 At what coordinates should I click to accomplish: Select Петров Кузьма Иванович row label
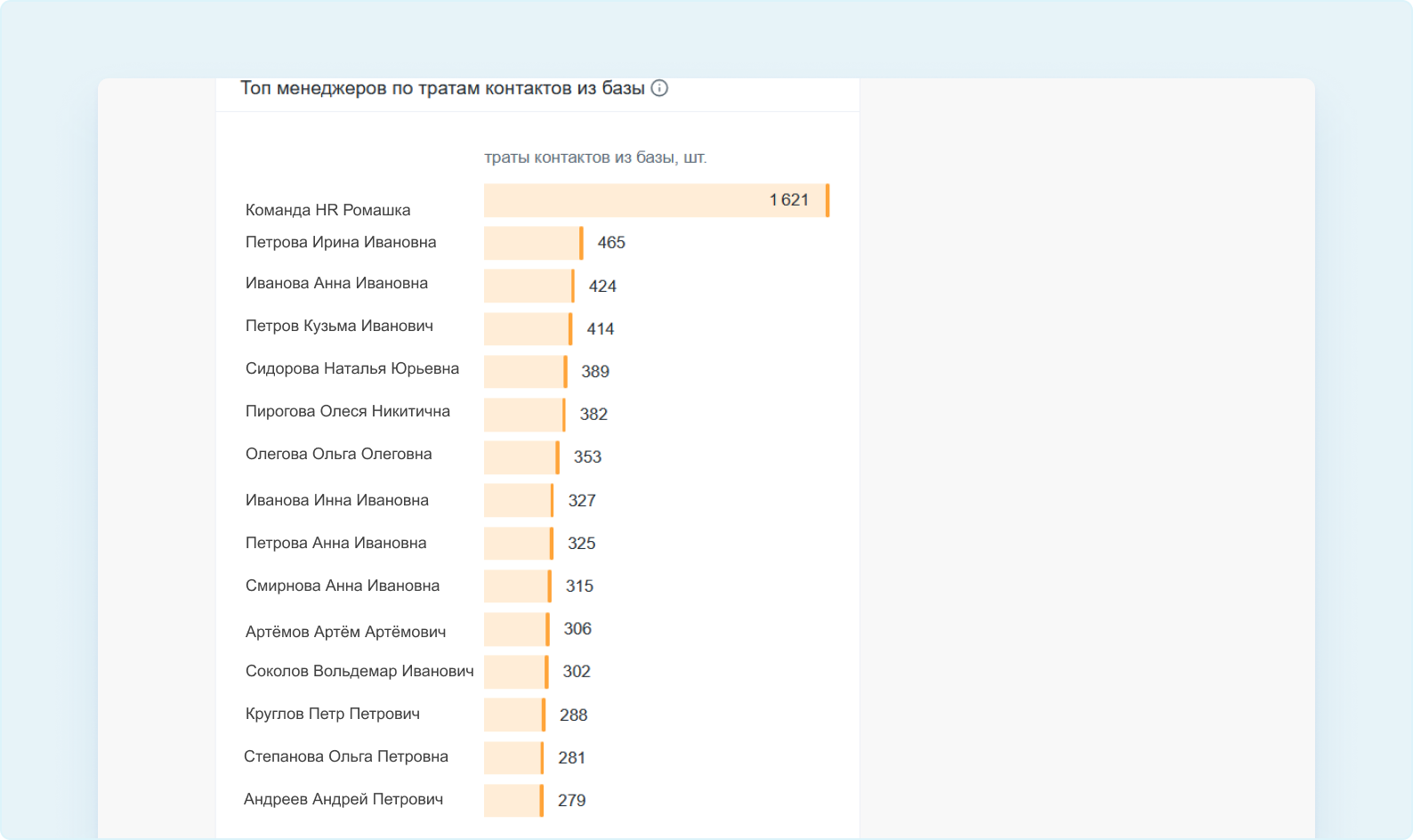pos(339,326)
